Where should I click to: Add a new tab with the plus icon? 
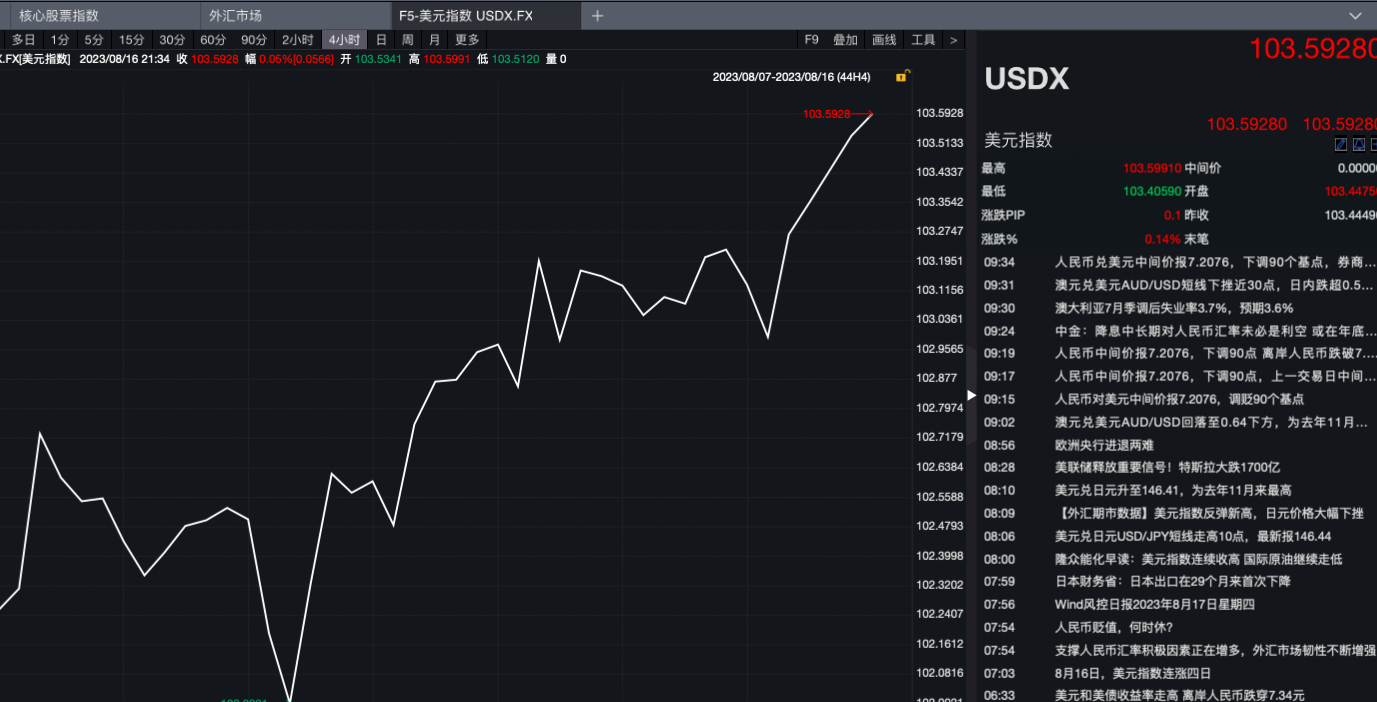coord(597,16)
